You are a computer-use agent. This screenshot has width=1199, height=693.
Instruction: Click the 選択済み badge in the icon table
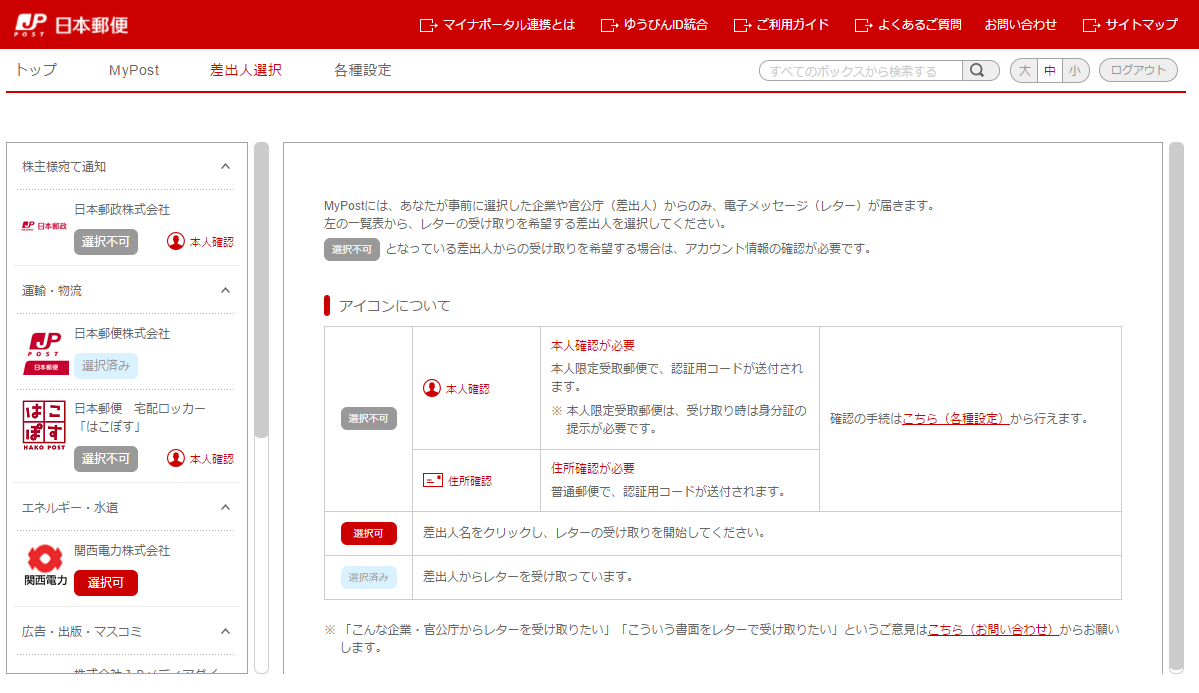pyautogui.click(x=369, y=578)
